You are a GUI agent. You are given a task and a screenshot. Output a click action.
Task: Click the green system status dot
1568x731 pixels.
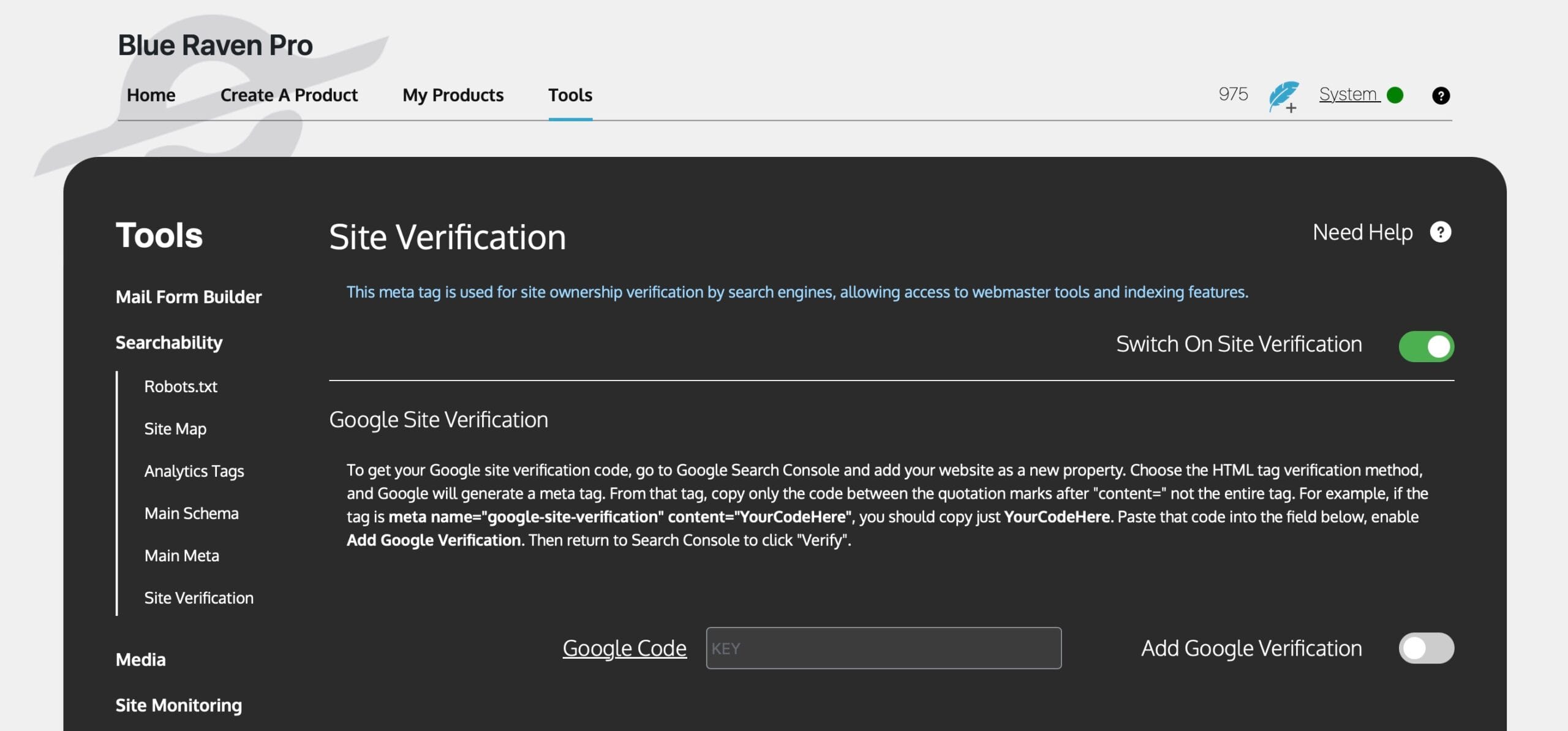click(x=1395, y=96)
